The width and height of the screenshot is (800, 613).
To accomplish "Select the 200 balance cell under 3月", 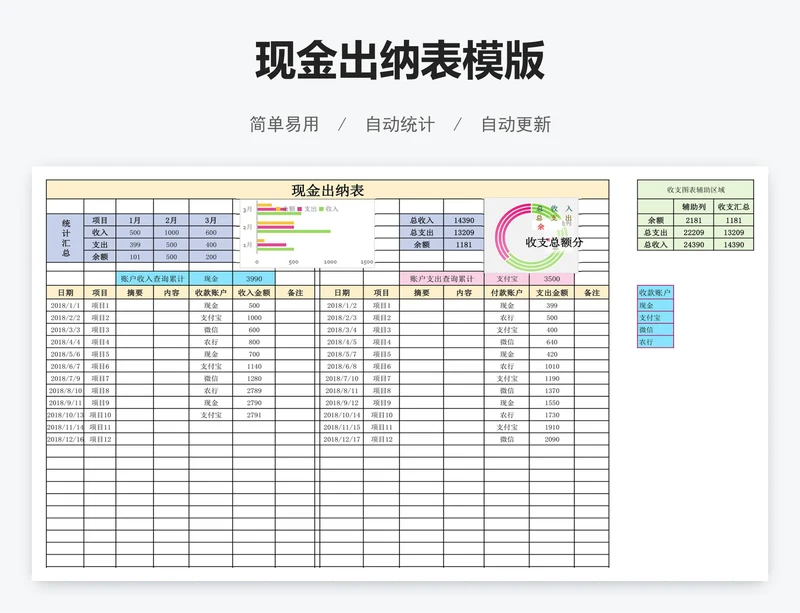I will (x=211, y=257).
